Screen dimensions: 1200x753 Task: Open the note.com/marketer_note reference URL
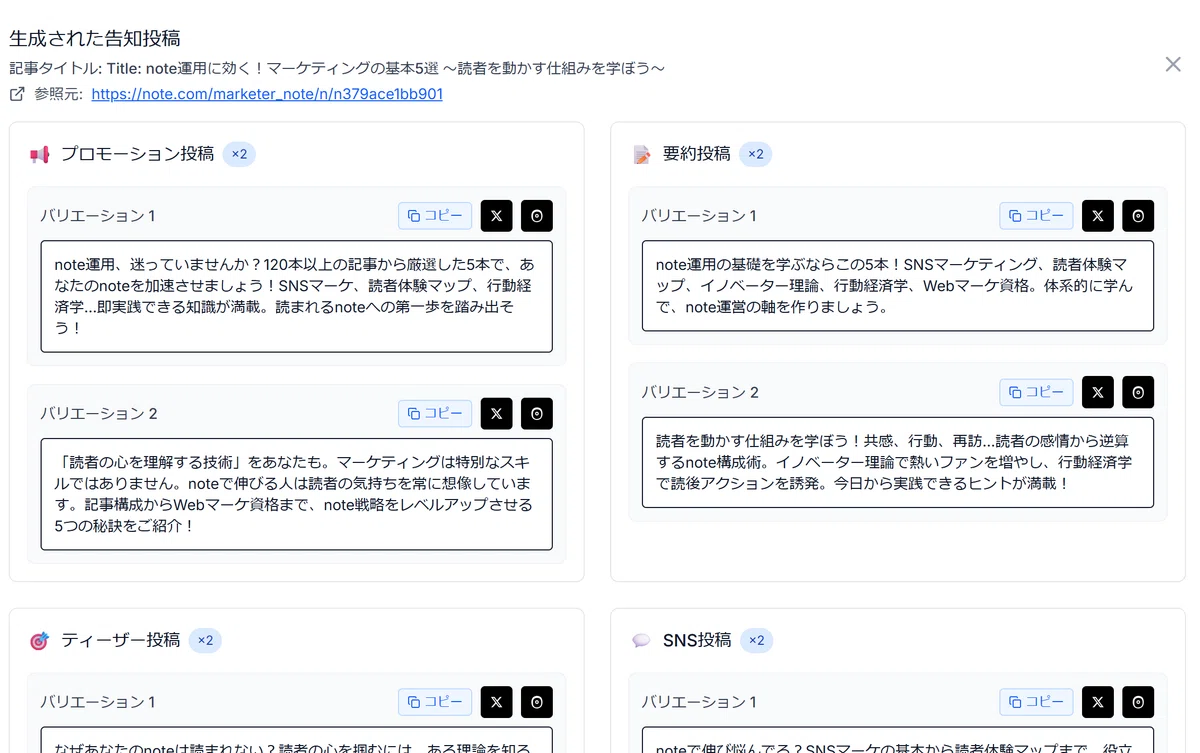267,94
